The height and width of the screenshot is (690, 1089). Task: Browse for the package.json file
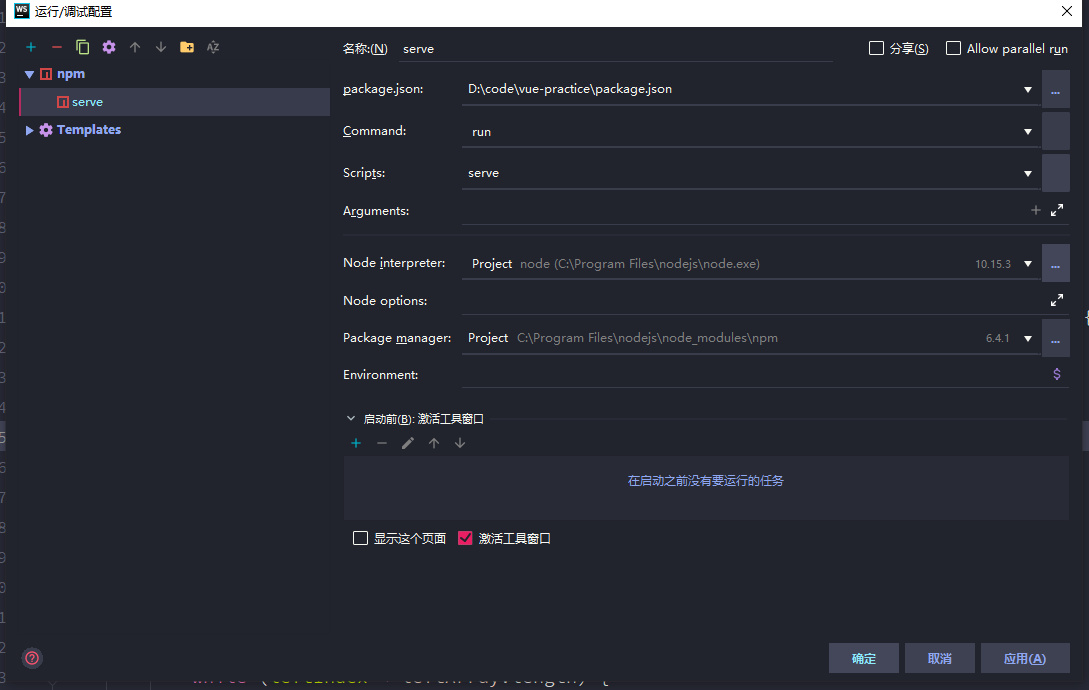[1055, 88]
